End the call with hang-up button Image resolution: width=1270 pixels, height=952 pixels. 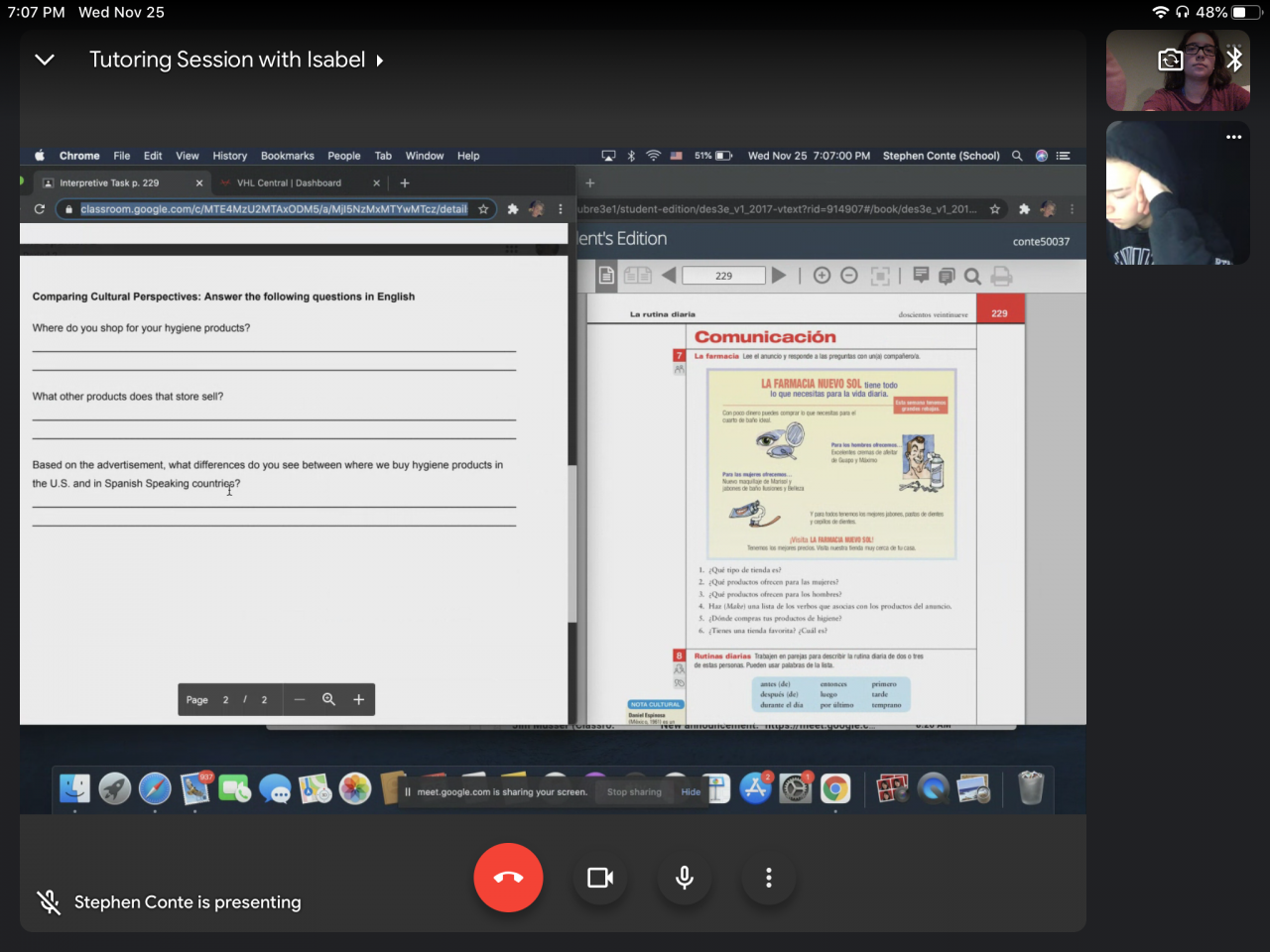tap(508, 878)
